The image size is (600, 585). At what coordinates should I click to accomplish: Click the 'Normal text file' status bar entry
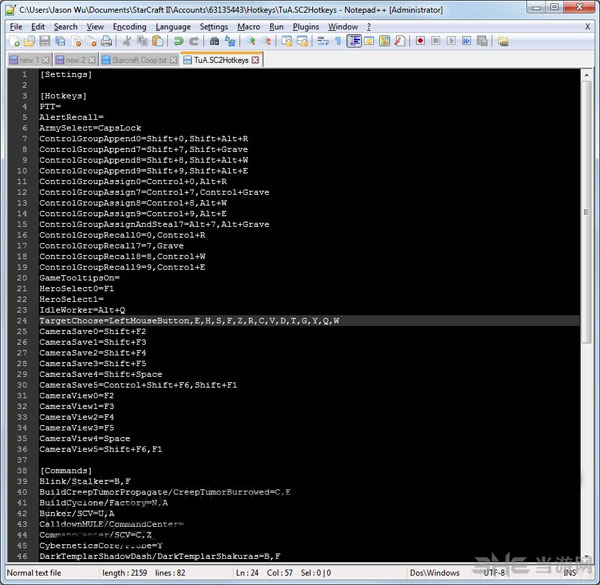tap(34, 573)
